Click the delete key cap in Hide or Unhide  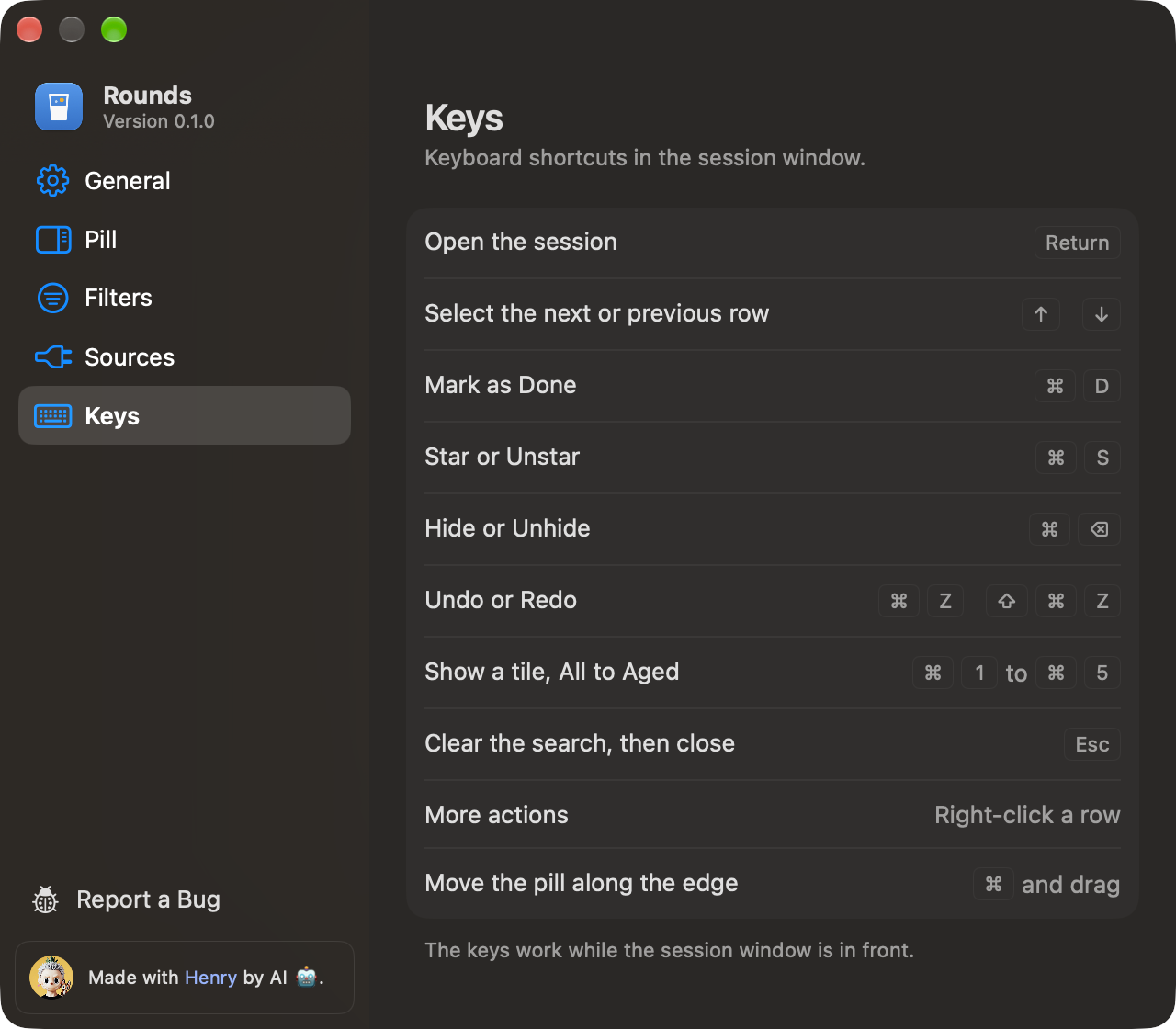1099,529
